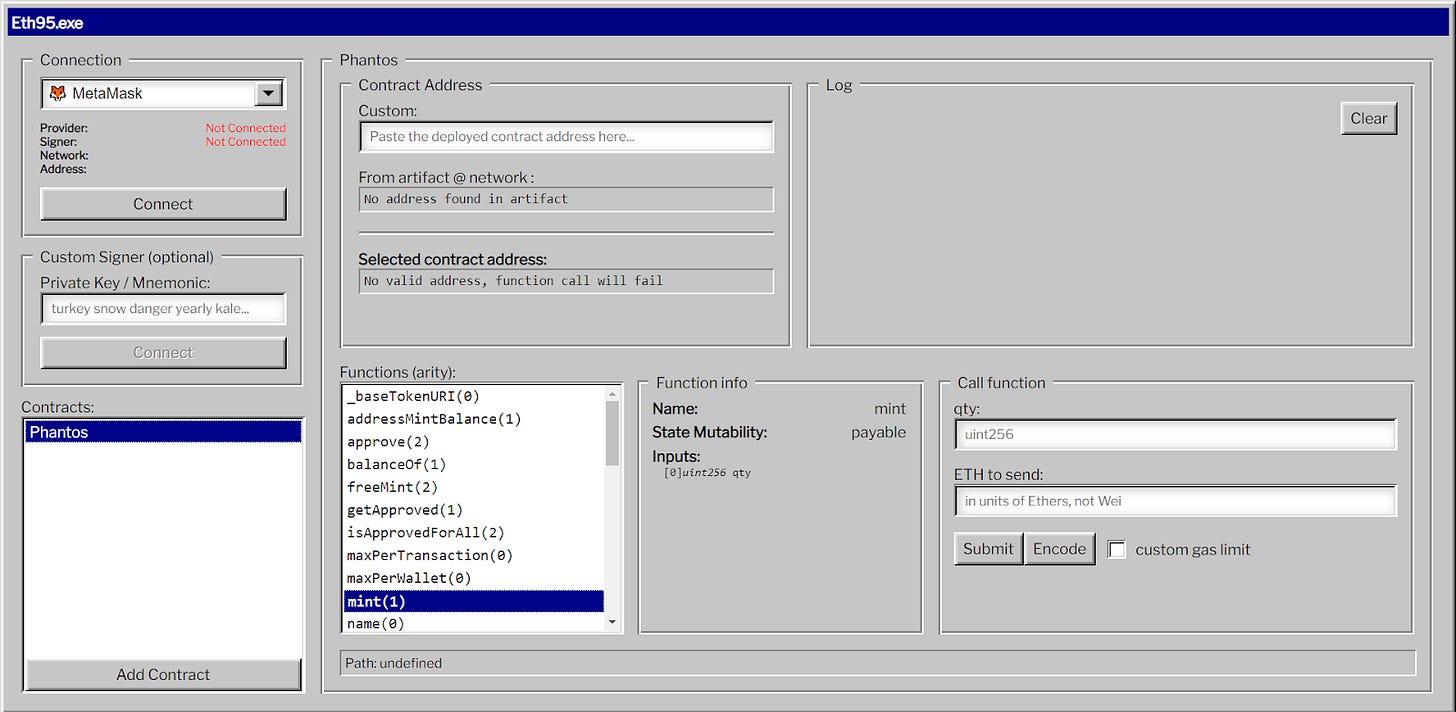
Task: Select the balanceOf(1) function
Action: pyautogui.click(x=394, y=464)
